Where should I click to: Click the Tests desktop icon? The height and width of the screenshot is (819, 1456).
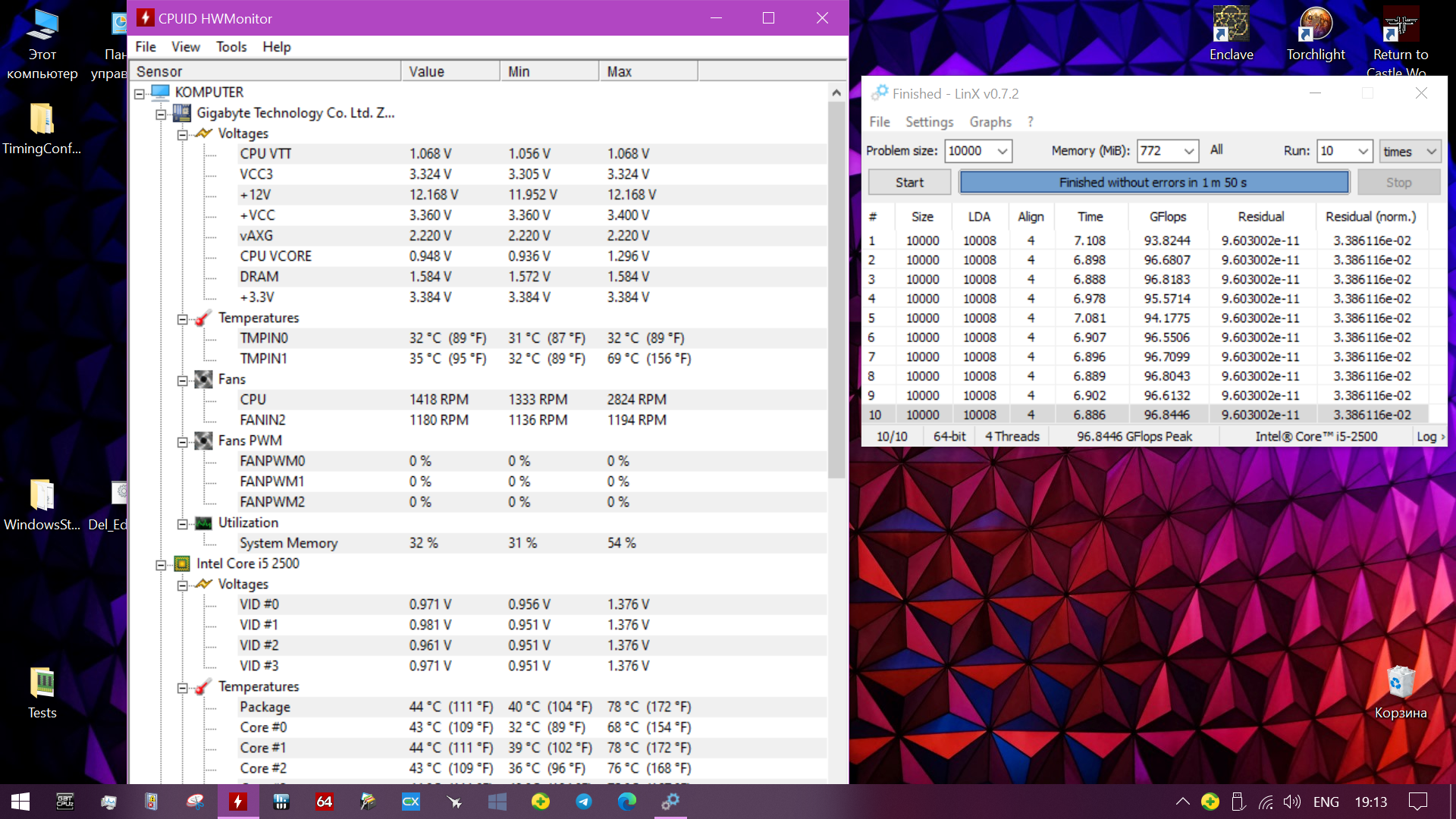(42, 682)
